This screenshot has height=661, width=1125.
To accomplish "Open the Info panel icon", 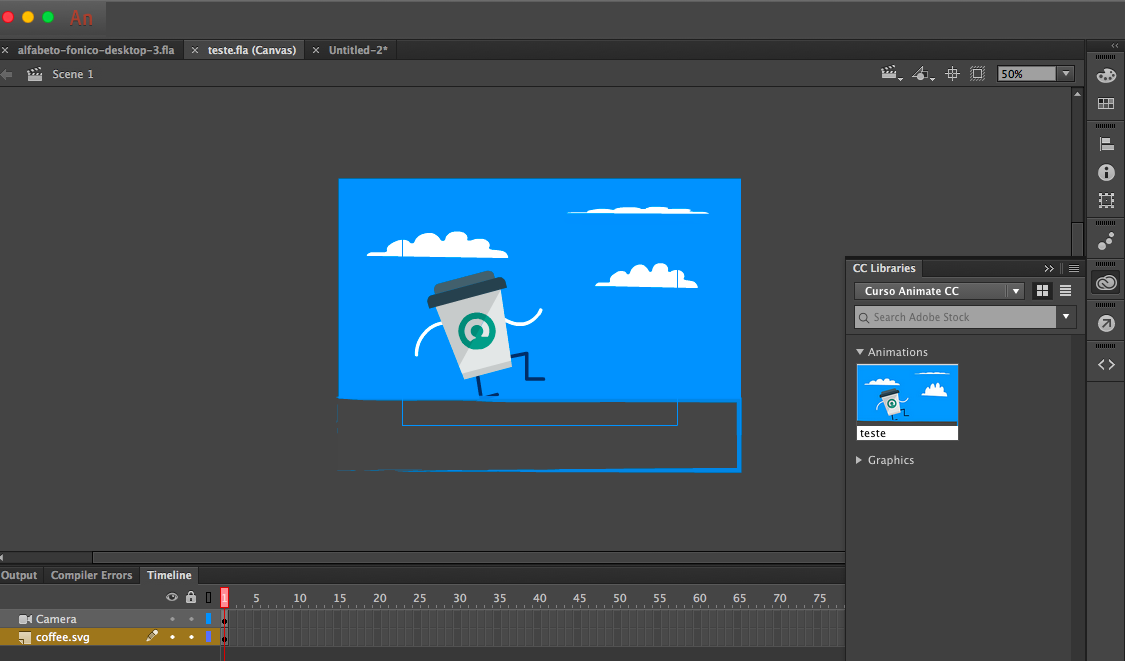I will tap(1106, 172).
